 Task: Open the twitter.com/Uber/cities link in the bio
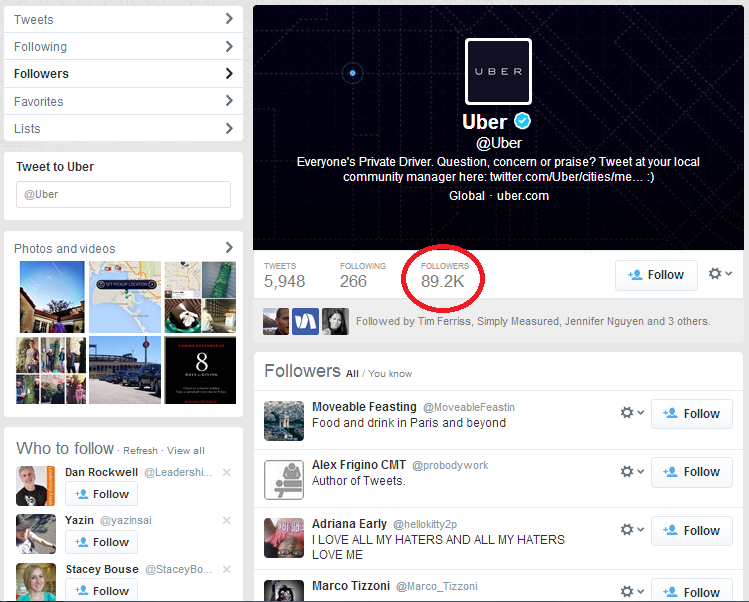(x=566, y=177)
